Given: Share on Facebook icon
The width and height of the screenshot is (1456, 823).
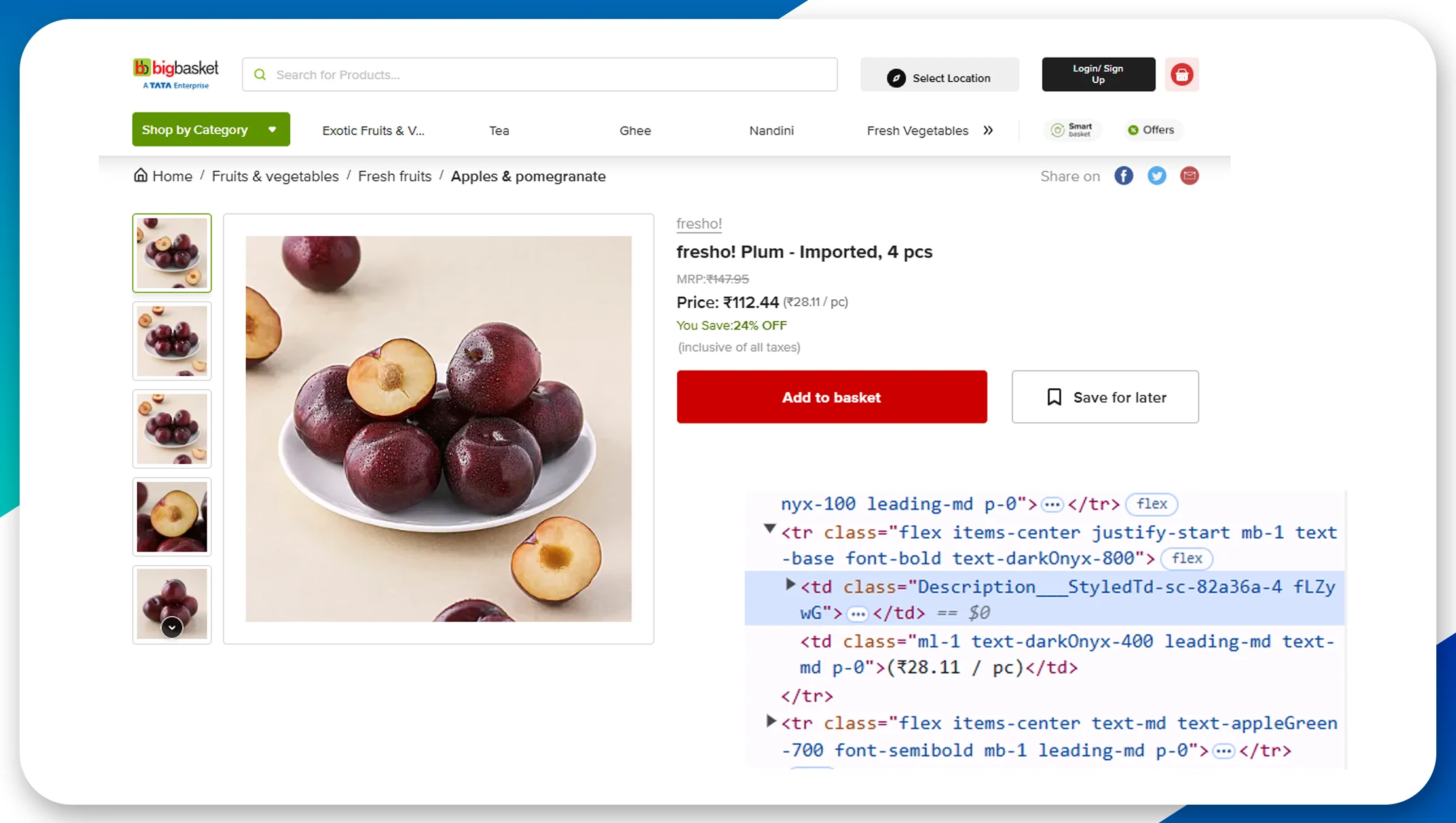Looking at the screenshot, I should pos(1124,175).
